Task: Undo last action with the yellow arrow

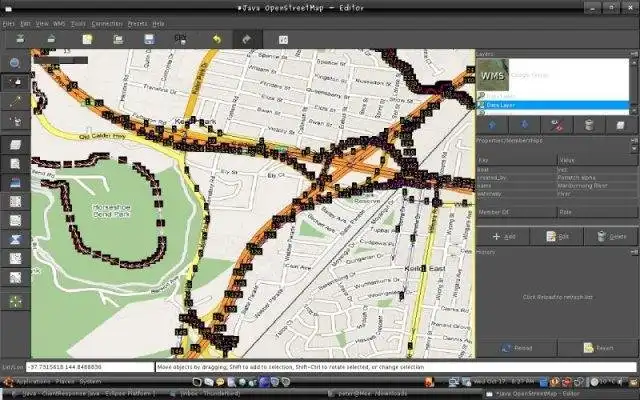Action: [x=215, y=39]
